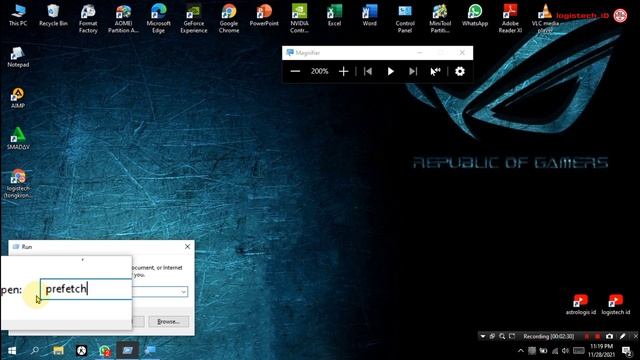The image size is (640, 360).
Task: Select Excel desktop shortcut
Action: click(x=334, y=15)
